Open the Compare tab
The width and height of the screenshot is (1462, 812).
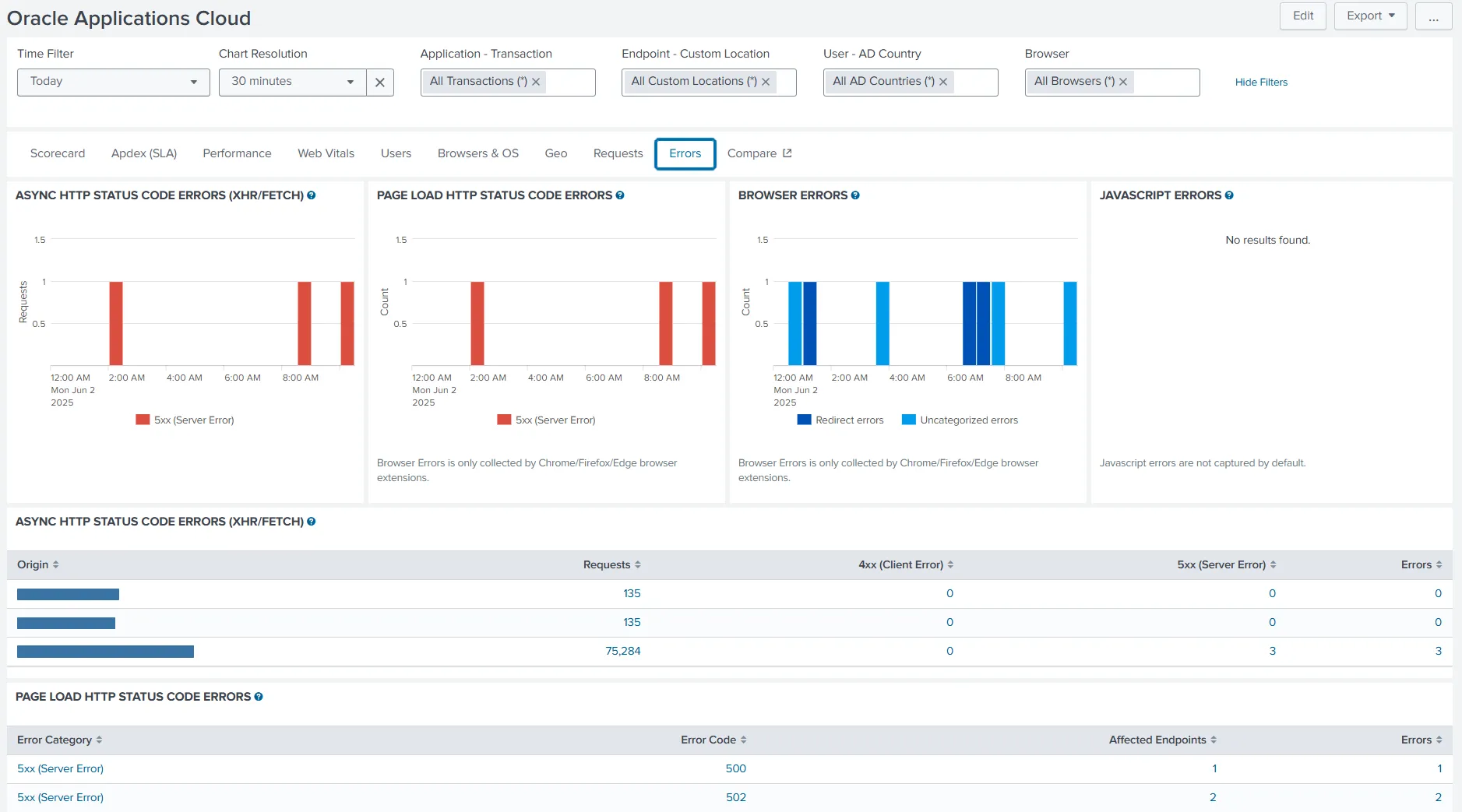[759, 153]
